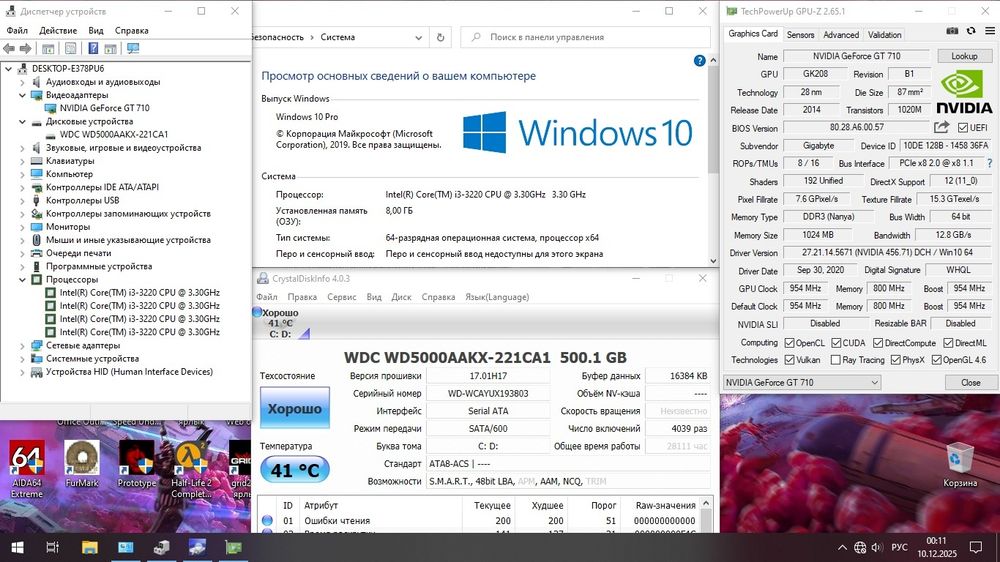Click the Windows Start button
1000x562 pixels.
(17, 547)
